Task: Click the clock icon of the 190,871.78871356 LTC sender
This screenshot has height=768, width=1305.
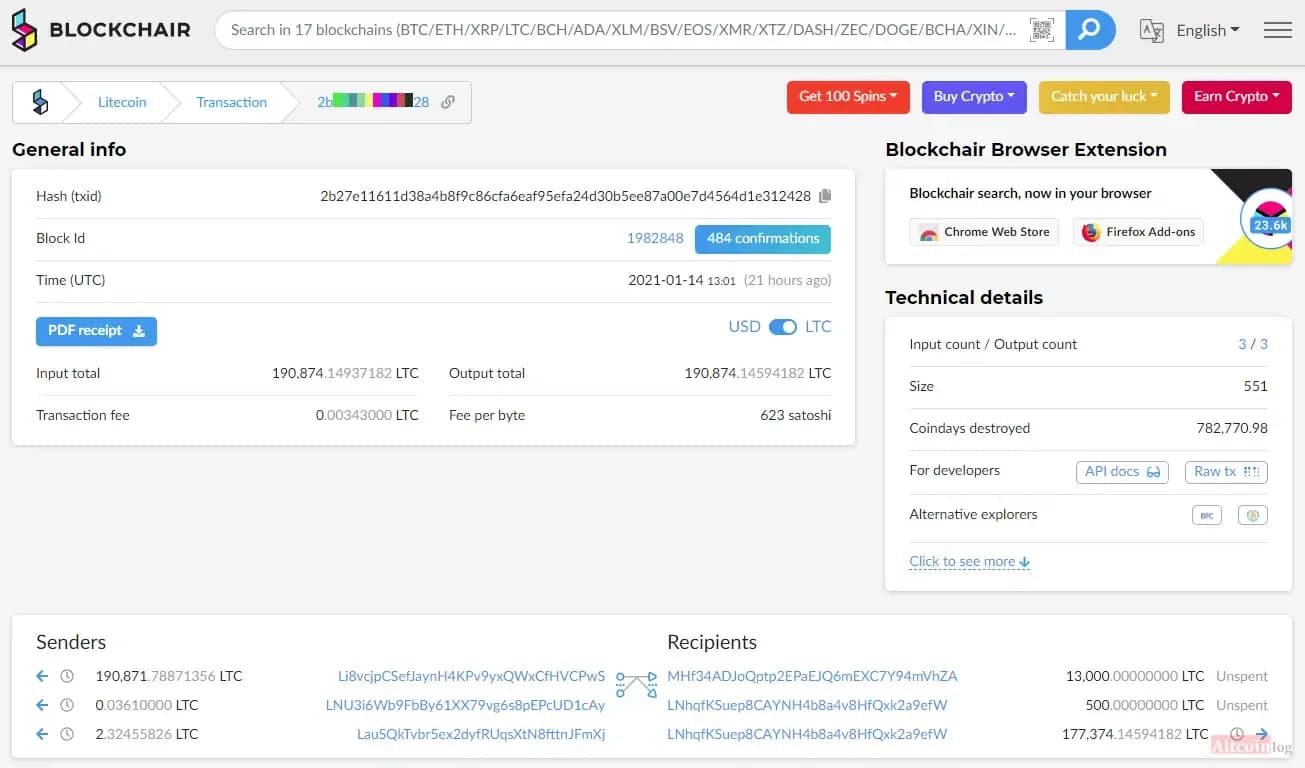Action: point(67,676)
